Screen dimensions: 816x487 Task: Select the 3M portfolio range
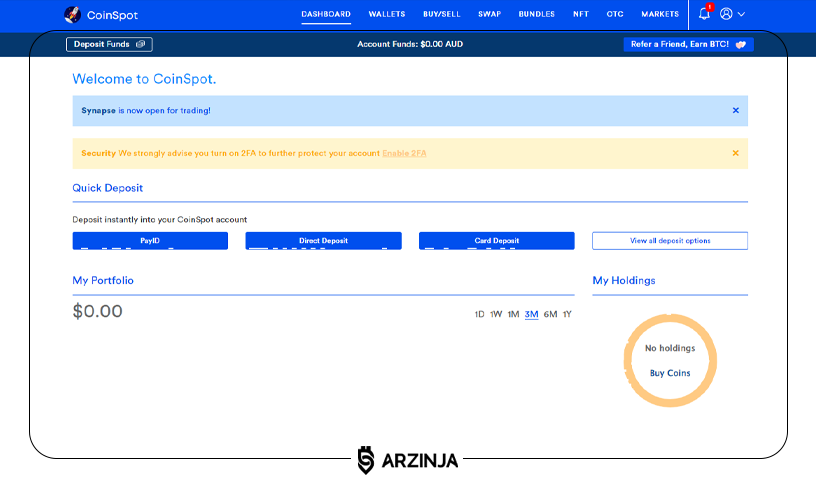[531, 314]
